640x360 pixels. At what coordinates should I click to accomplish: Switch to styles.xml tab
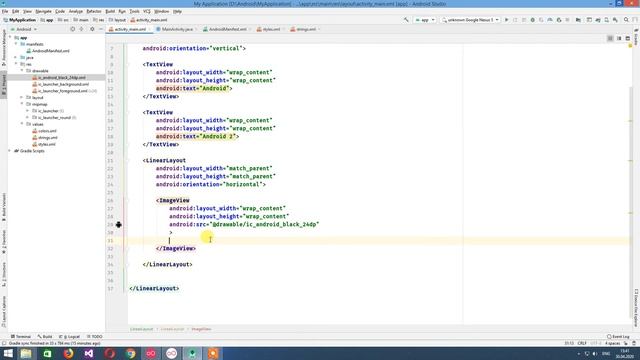point(271,29)
